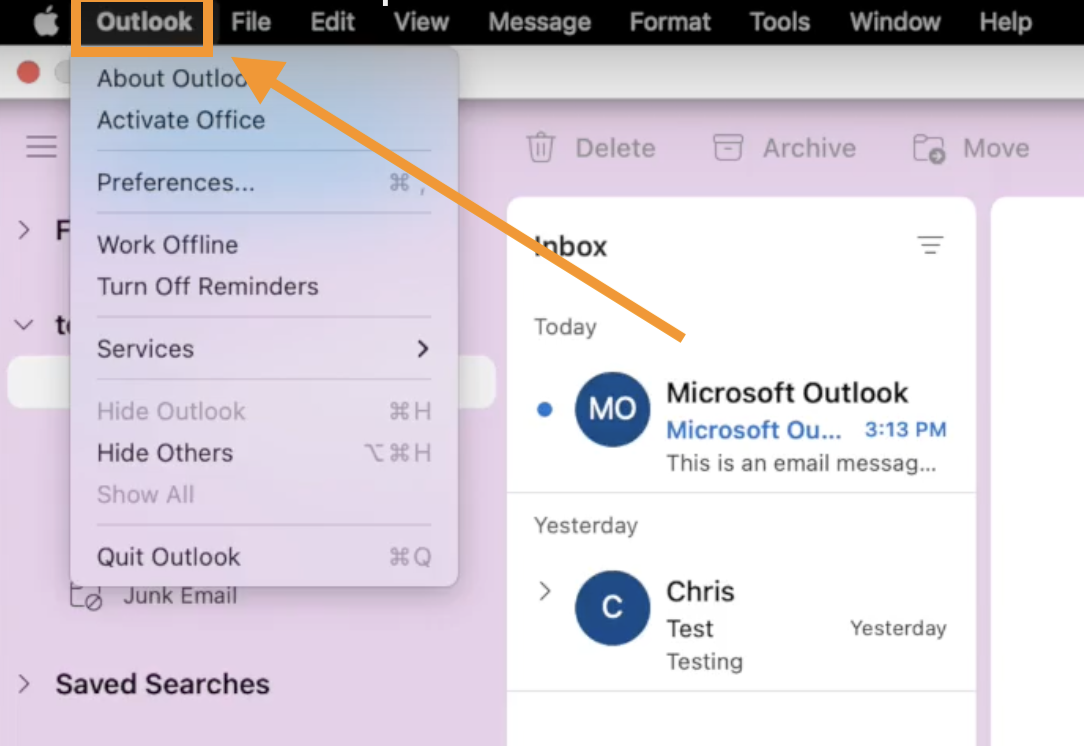Choose Quit Outlook
The image size is (1084, 746).
coord(263,557)
